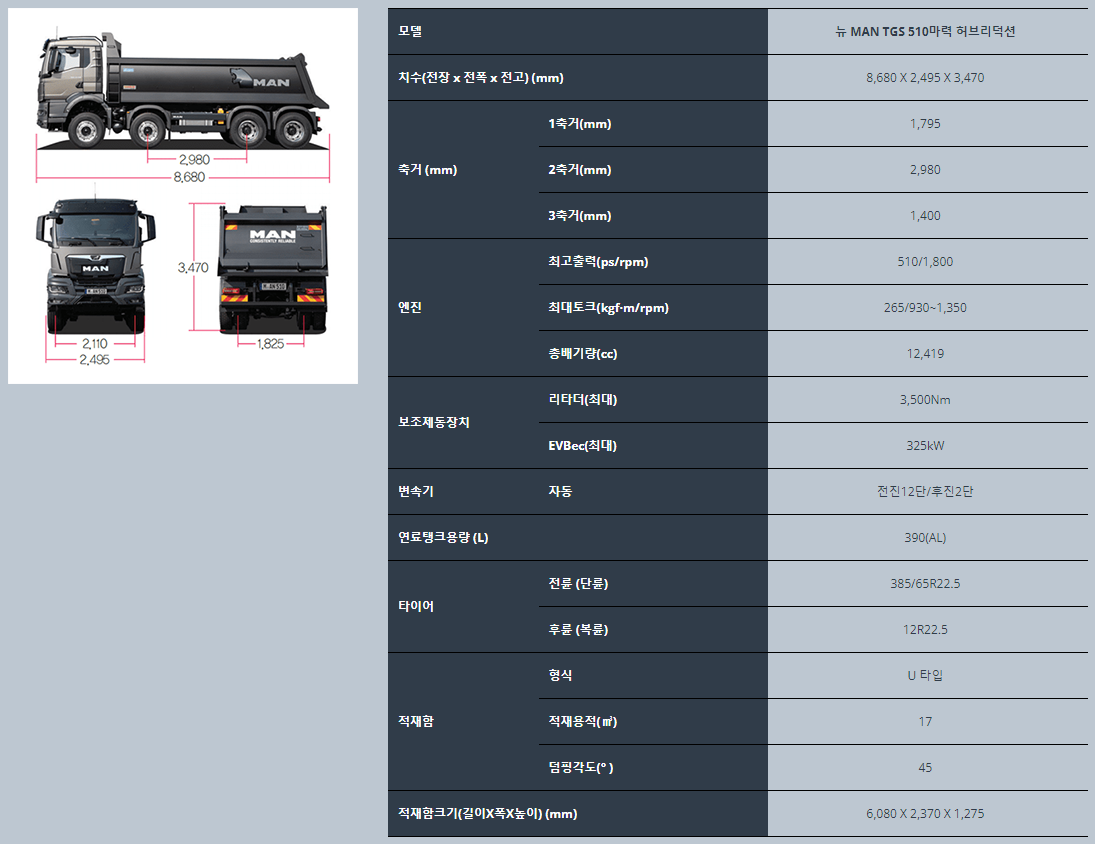This screenshot has width=1095, height=844.
Task: Select the dumping angle value '45'
Action: (x=925, y=768)
